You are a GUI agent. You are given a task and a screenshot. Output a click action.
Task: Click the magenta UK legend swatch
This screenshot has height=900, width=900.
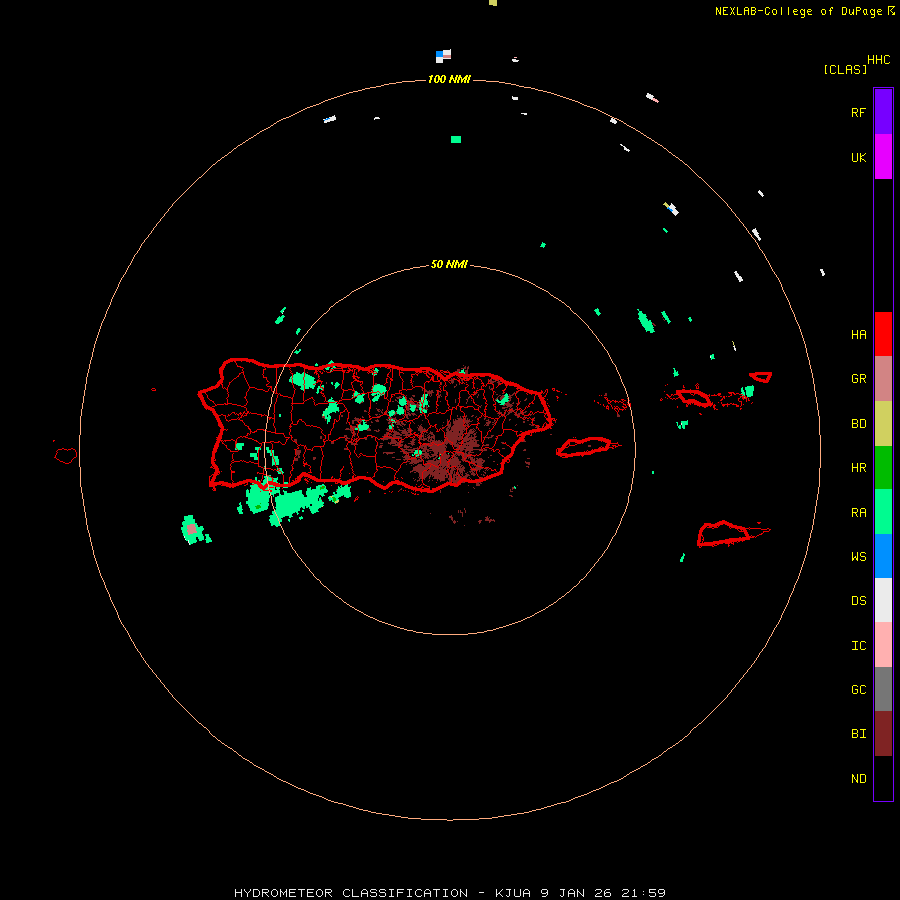point(883,157)
